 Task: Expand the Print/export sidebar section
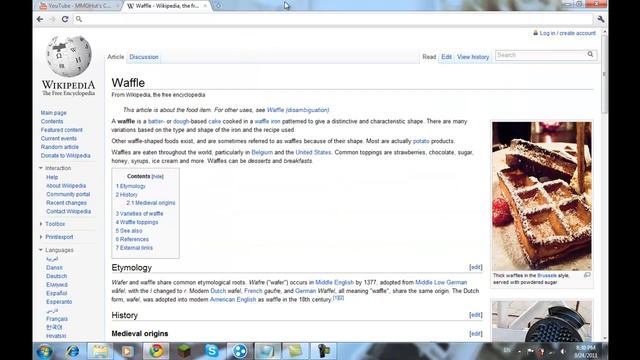(x=41, y=237)
